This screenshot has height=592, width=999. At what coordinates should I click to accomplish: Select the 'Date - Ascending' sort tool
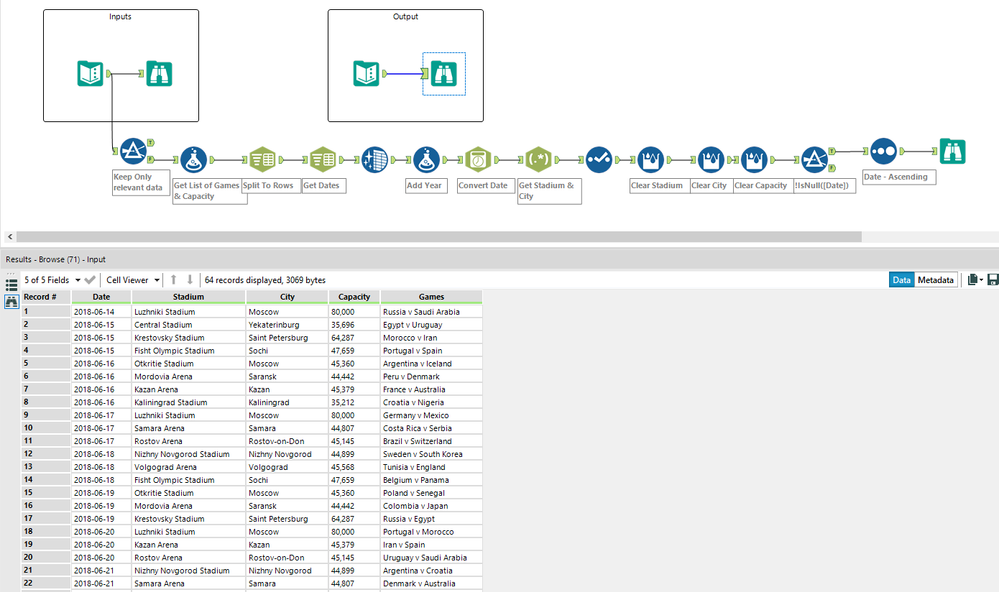[884, 152]
